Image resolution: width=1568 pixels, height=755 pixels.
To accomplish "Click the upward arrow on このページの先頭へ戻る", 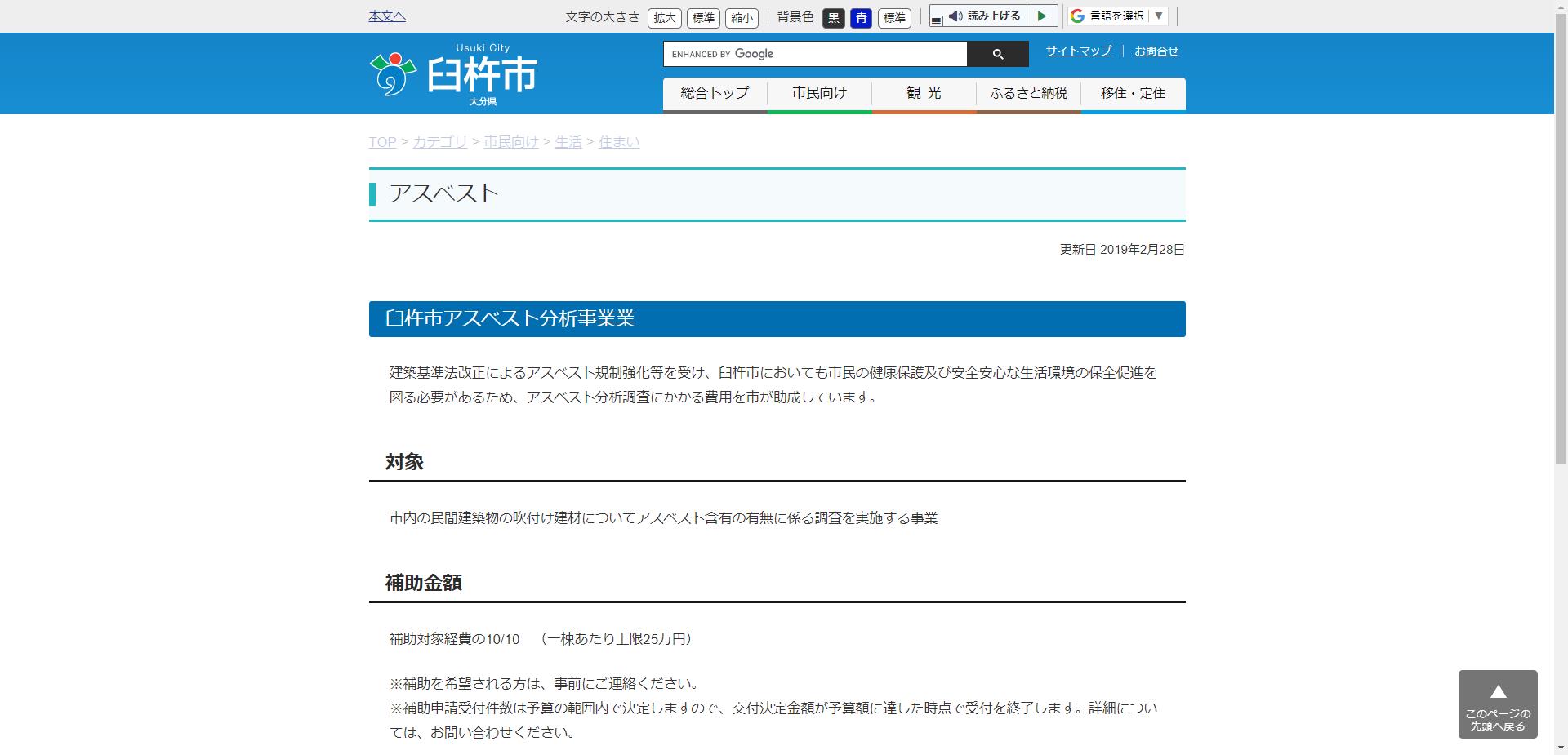I will click(1498, 691).
